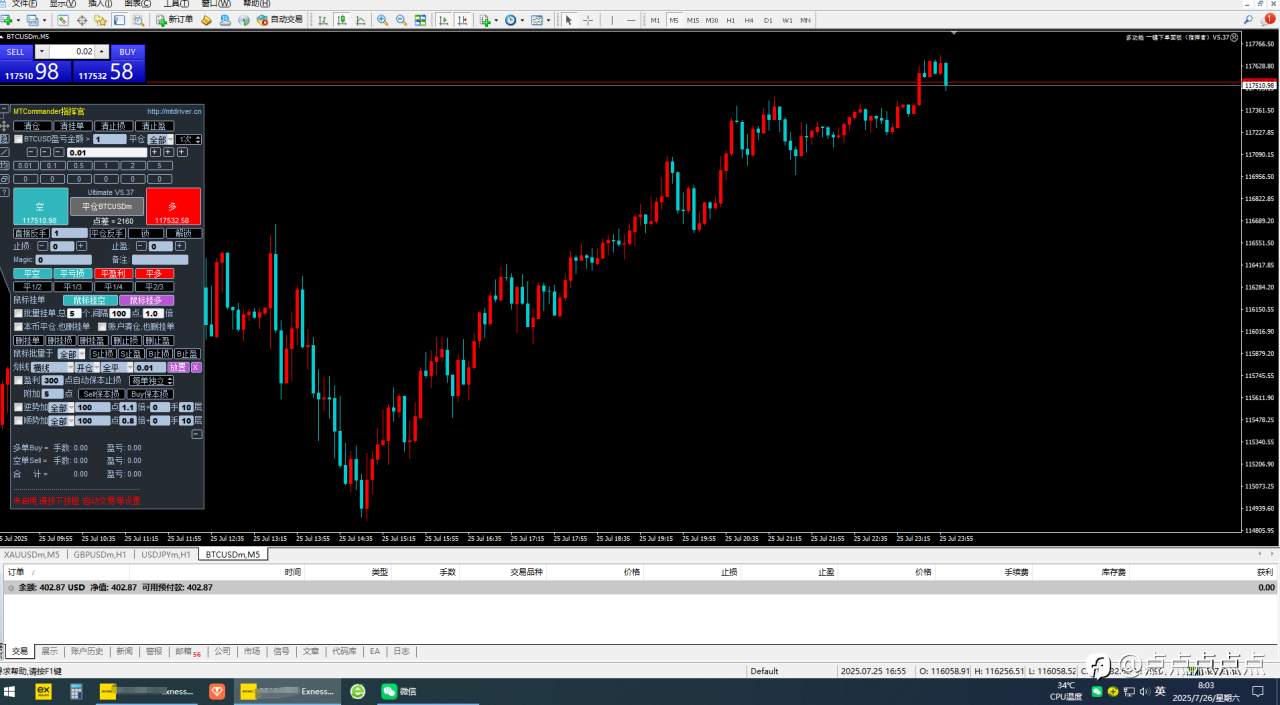Click the 平仓BTCUSDm close position button

coord(107,206)
